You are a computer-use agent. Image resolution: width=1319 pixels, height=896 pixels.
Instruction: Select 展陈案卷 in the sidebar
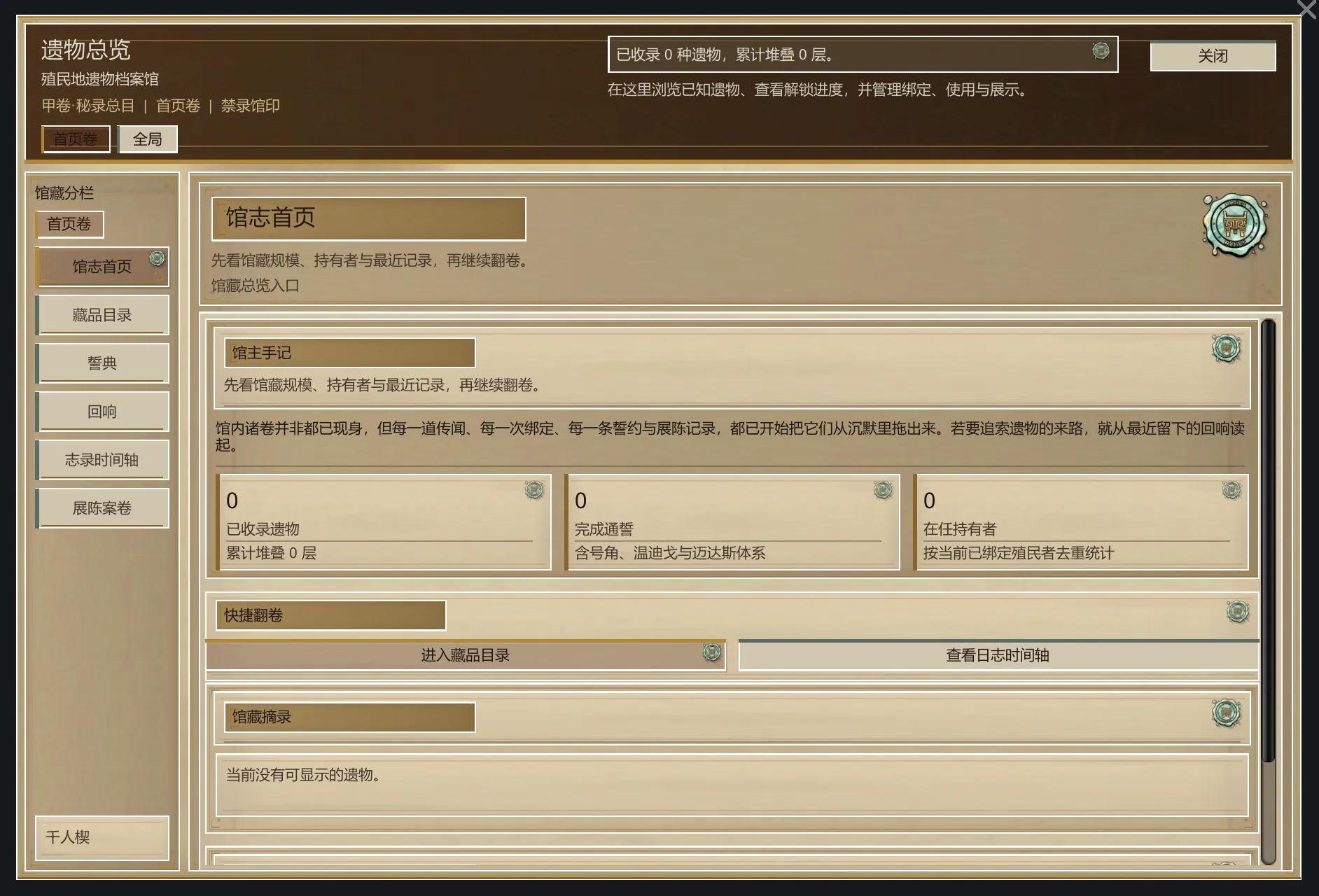point(102,508)
